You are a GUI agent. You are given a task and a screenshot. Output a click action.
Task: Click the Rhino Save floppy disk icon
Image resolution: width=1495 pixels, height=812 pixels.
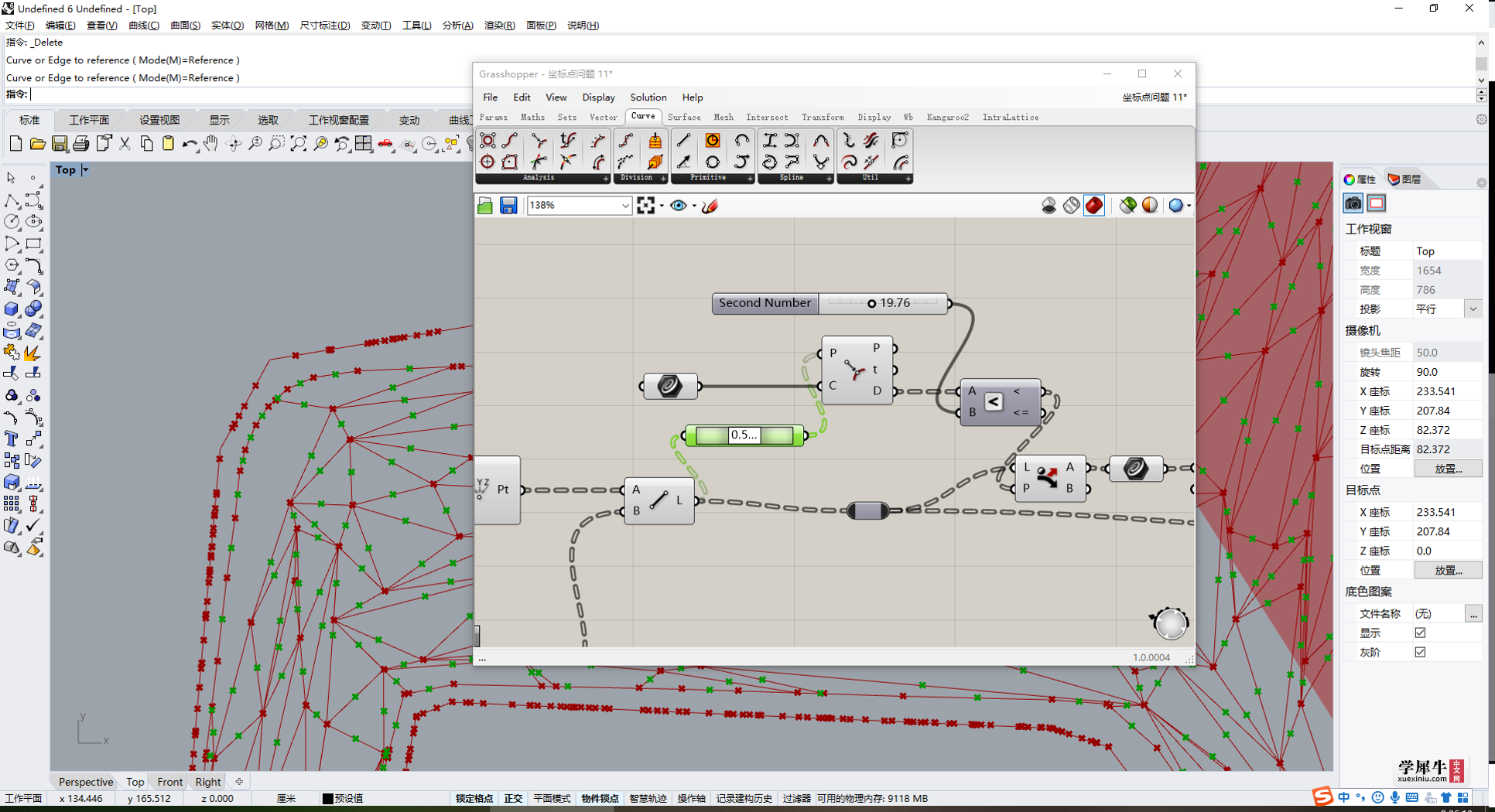[59, 143]
